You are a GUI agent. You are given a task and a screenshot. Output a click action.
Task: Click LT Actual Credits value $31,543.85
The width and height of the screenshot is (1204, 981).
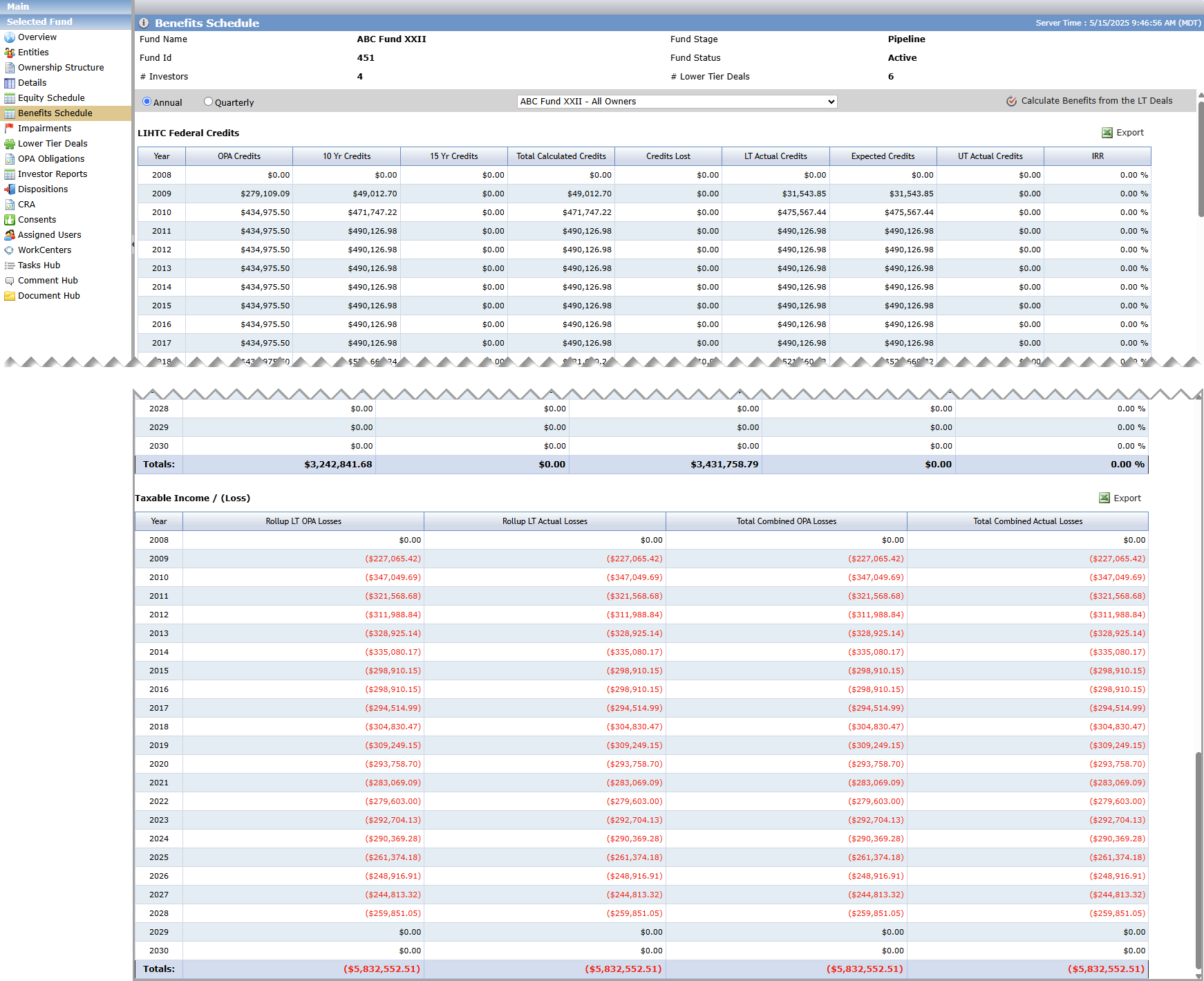(x=804, y=194)
